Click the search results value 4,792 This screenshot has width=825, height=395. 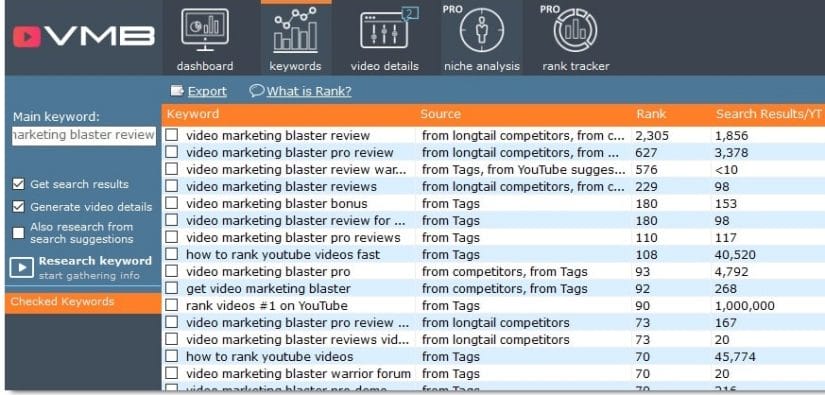[731, 272]
